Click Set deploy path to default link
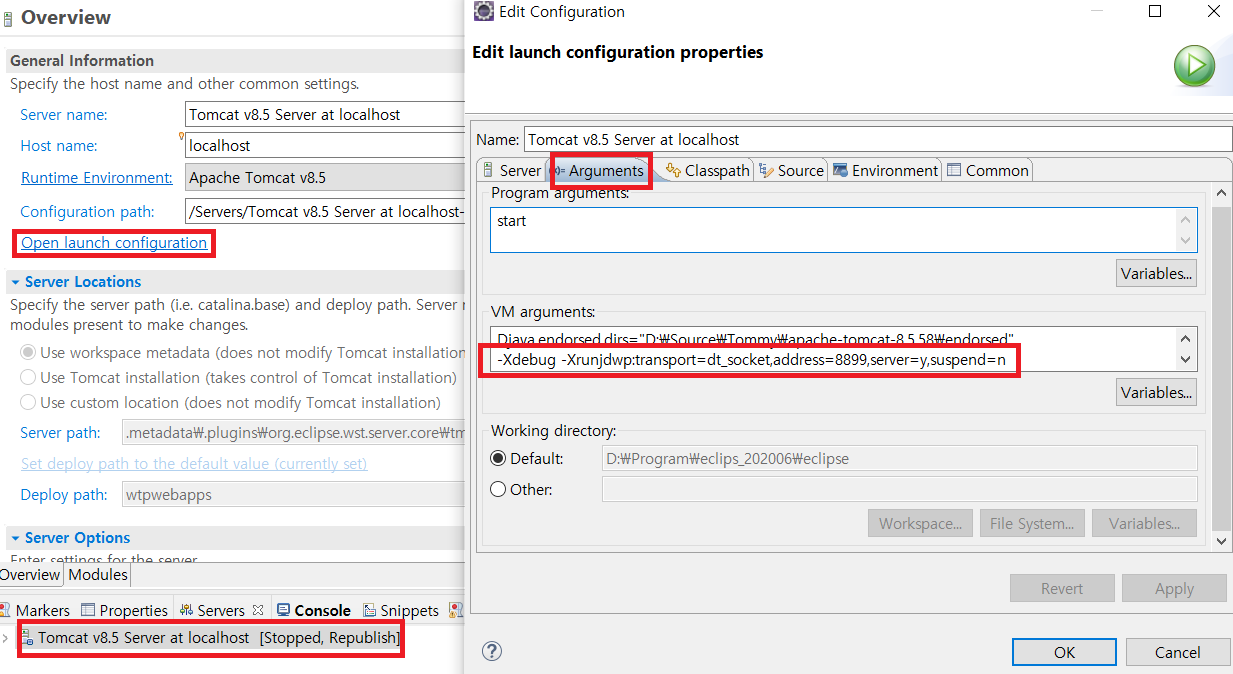The image size is (1233, 674). [194, 464]
